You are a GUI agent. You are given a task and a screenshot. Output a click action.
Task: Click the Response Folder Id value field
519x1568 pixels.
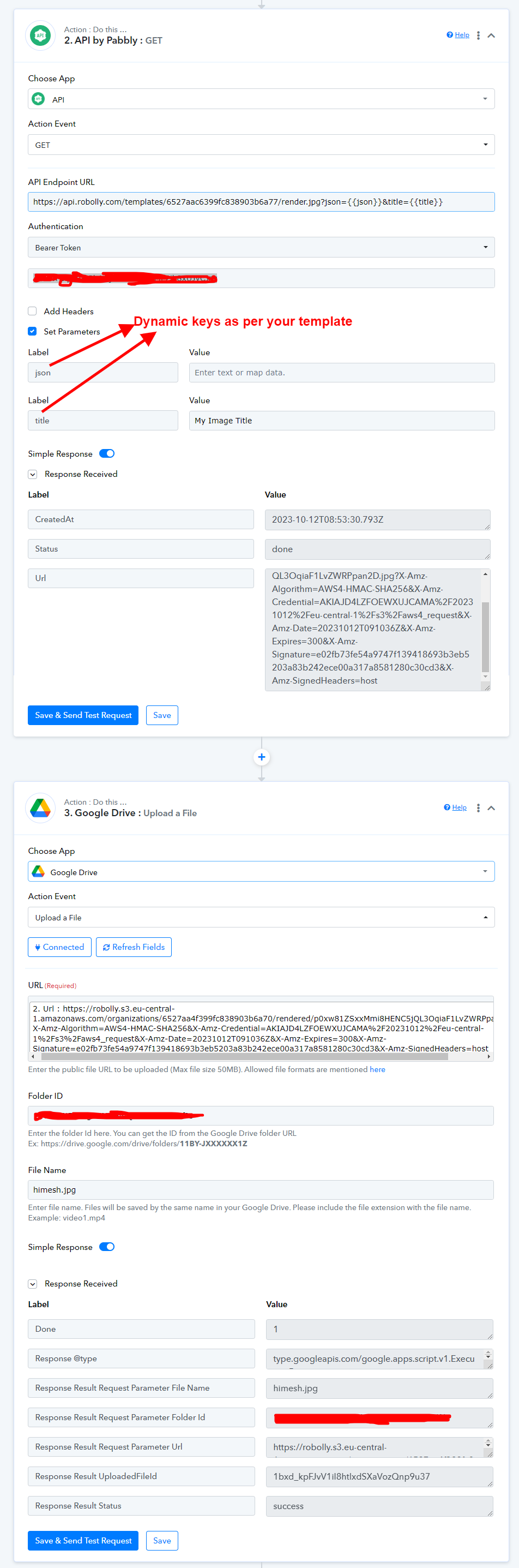click(379, 1417)
